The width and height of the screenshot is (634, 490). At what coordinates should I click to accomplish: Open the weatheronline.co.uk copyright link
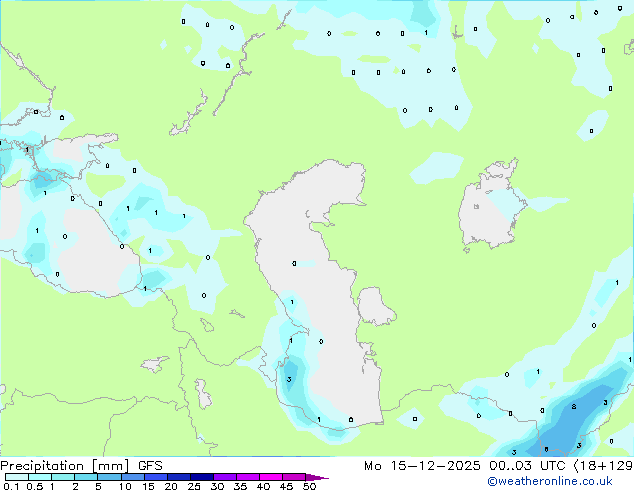pyautogui.click(x=550, y=481)
